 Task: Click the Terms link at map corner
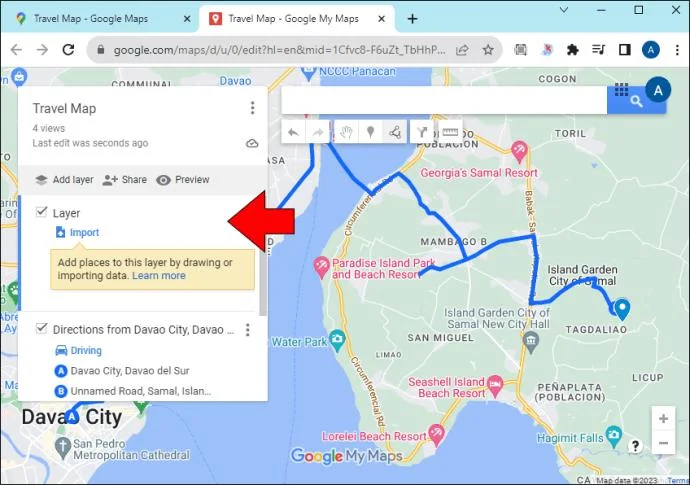point(679,480)
